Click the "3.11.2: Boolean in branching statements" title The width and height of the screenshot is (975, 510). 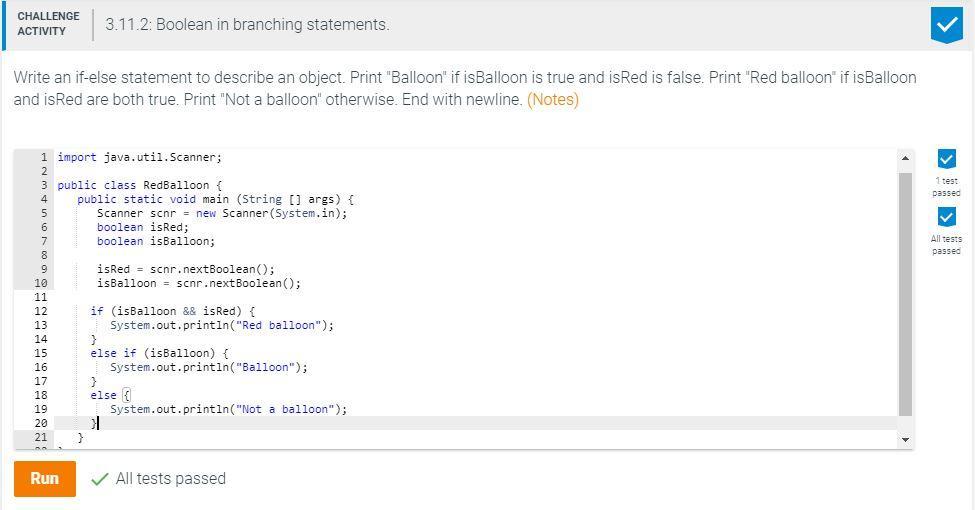[x=247, y=25]
